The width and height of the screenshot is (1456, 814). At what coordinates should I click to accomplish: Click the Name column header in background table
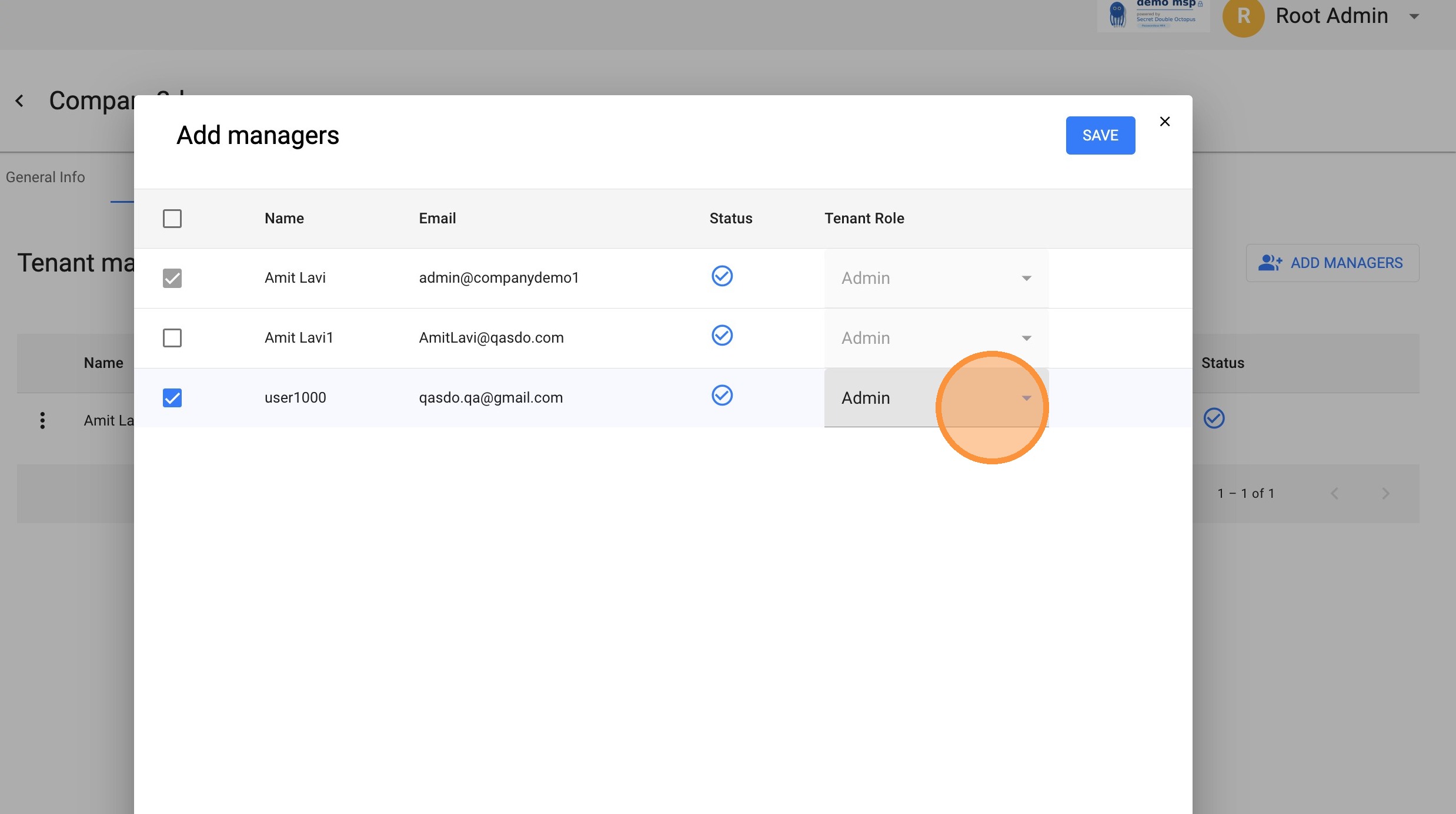pos(103,363)
